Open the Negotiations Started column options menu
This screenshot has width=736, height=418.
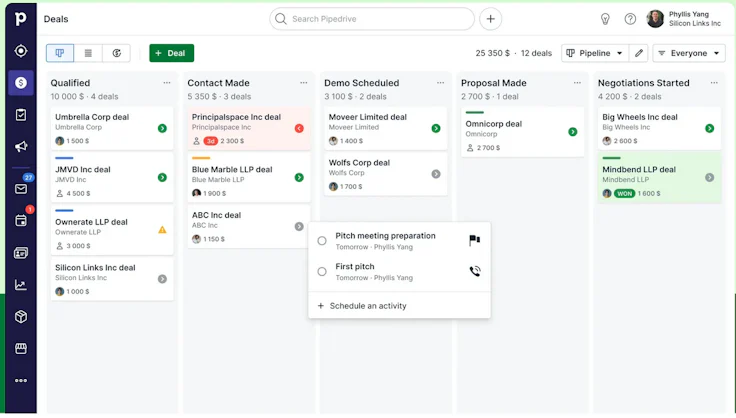714,83
